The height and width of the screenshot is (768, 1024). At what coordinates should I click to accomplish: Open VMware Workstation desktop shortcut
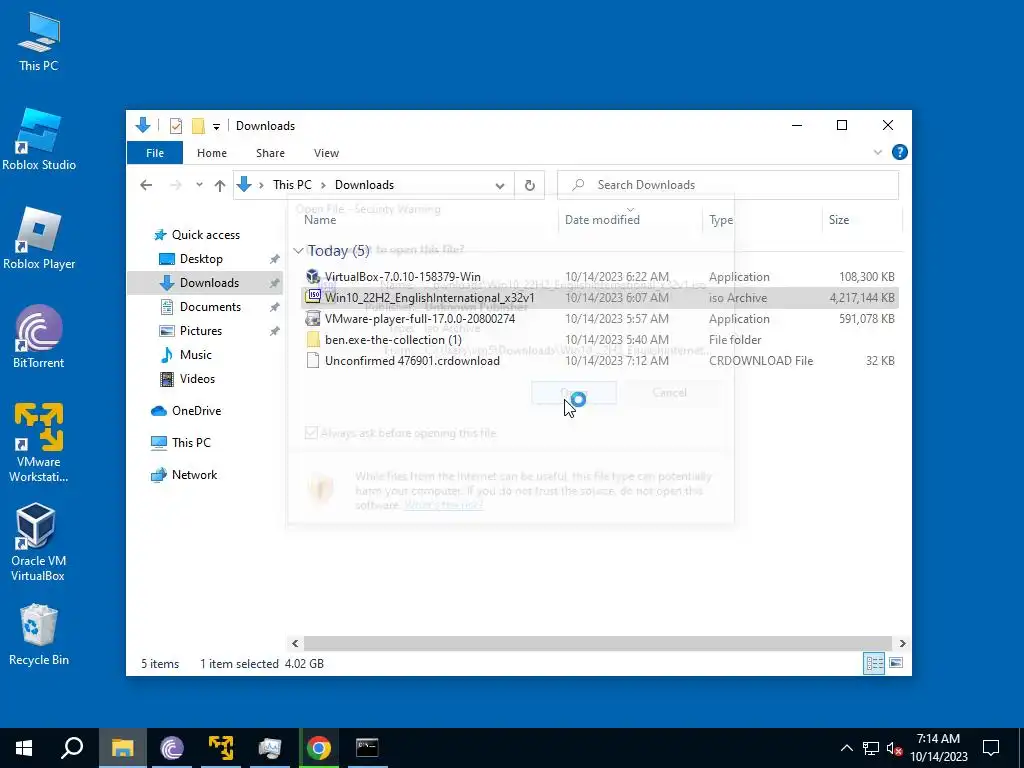[x=39, y=443]
